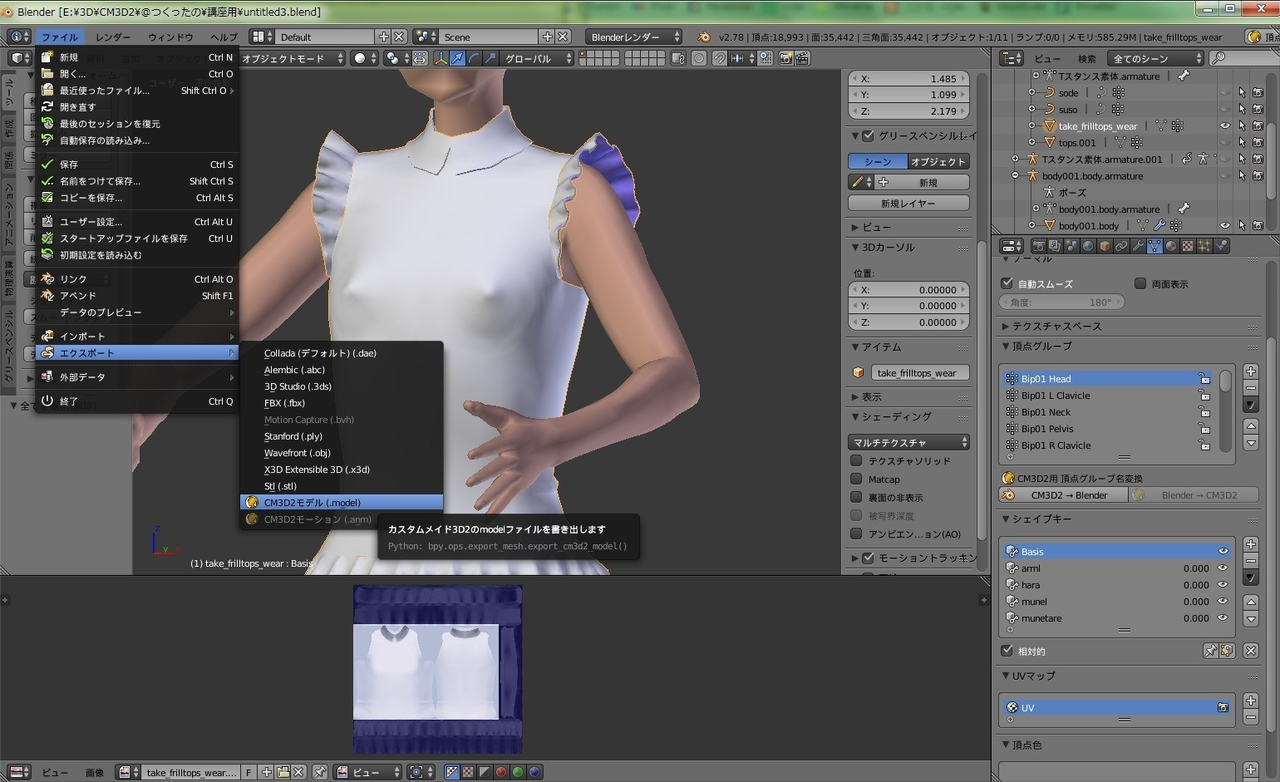Add new screen layout with plus icon

point(383,37)
